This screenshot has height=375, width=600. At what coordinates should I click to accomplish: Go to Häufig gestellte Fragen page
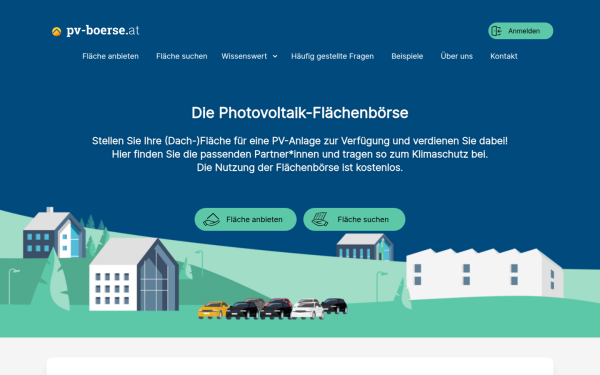tap(333, 56)
